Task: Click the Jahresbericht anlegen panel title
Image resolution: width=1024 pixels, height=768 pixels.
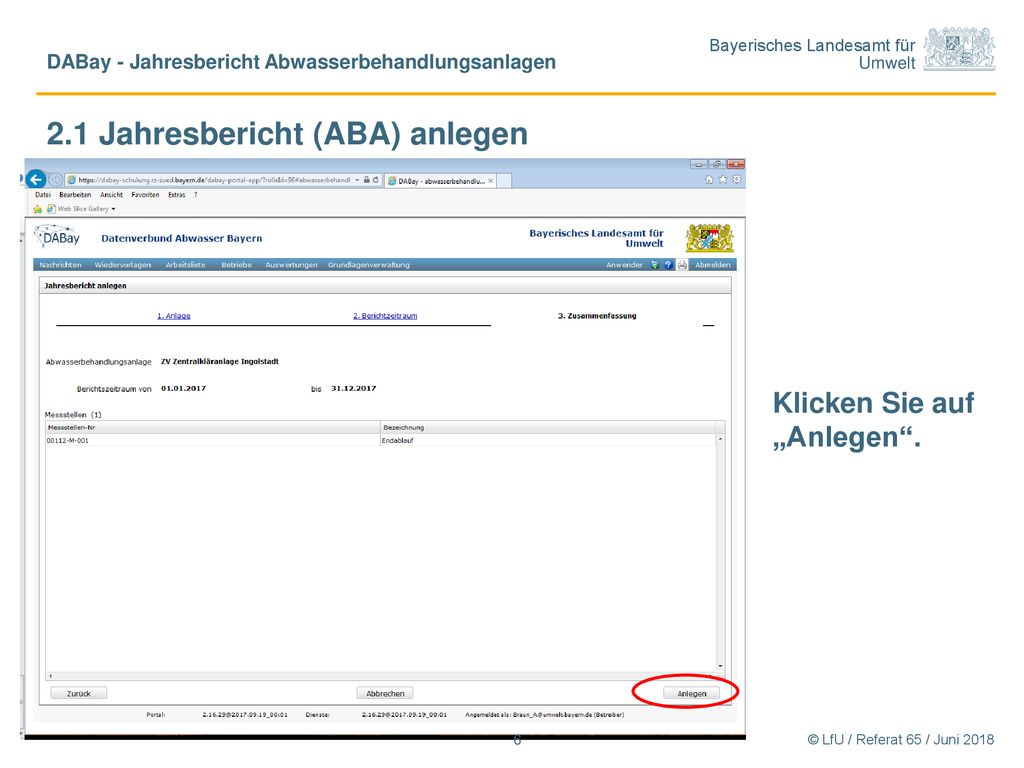Action: pyautogui.click(x=86, y=285)
